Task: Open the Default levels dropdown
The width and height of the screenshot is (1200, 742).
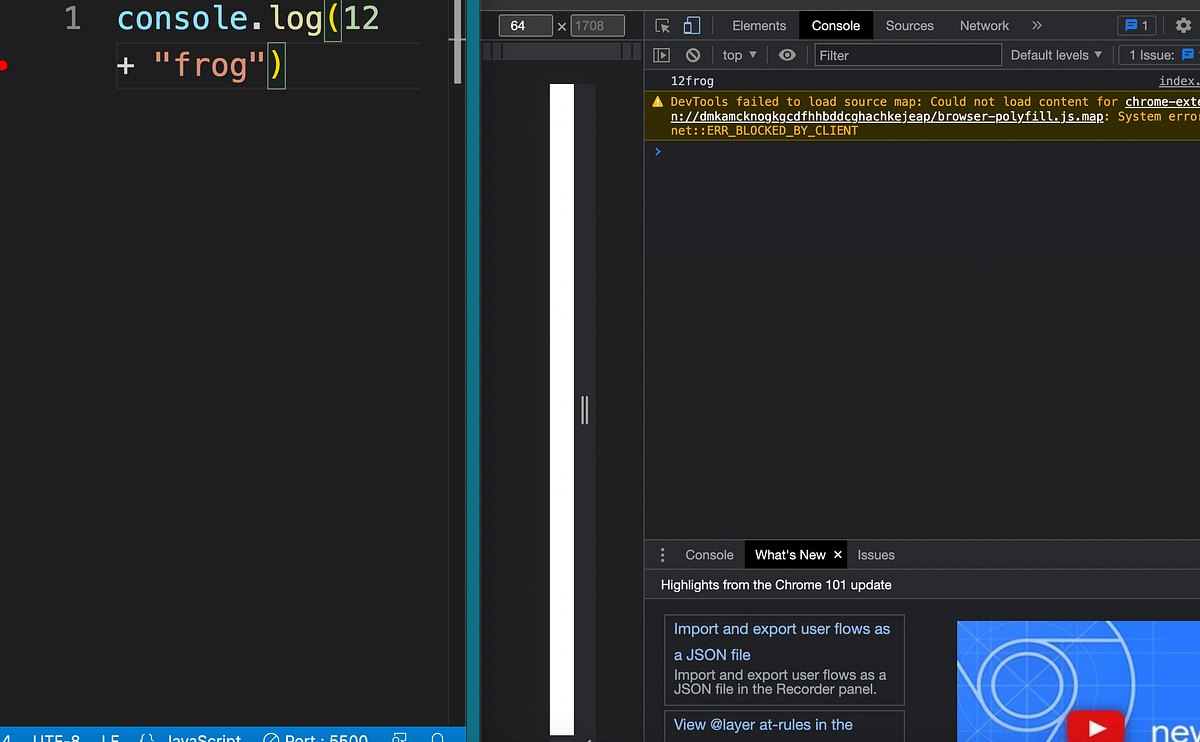Action: pos(1055,55)
